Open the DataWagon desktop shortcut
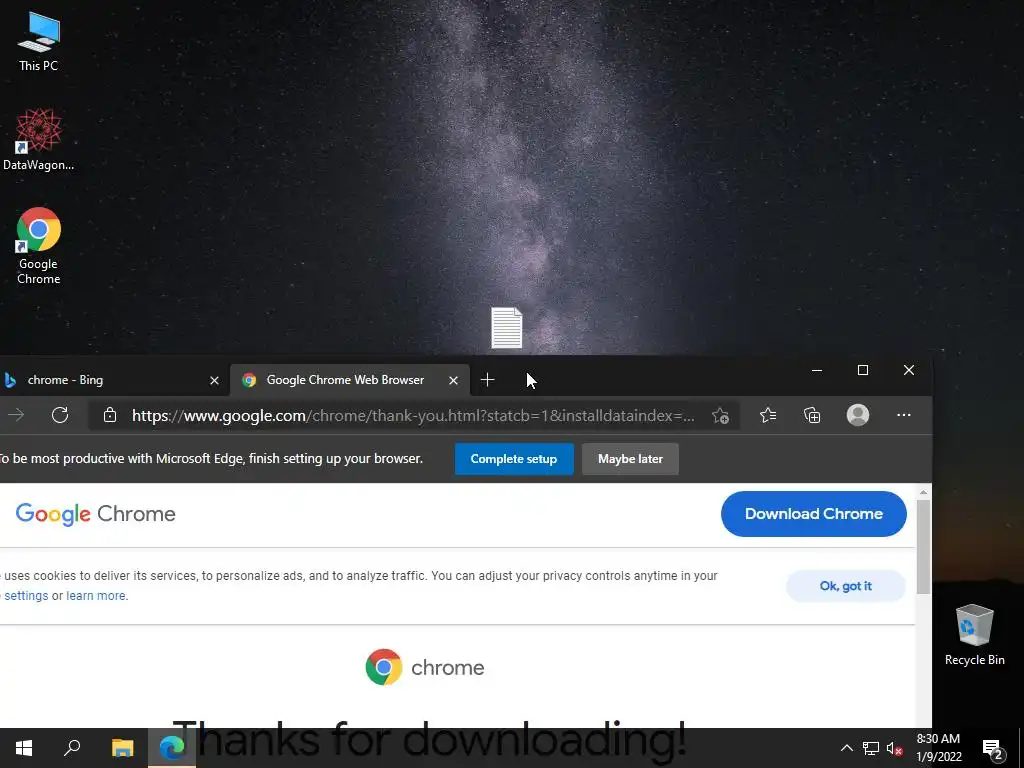 (x=39, y=140)
